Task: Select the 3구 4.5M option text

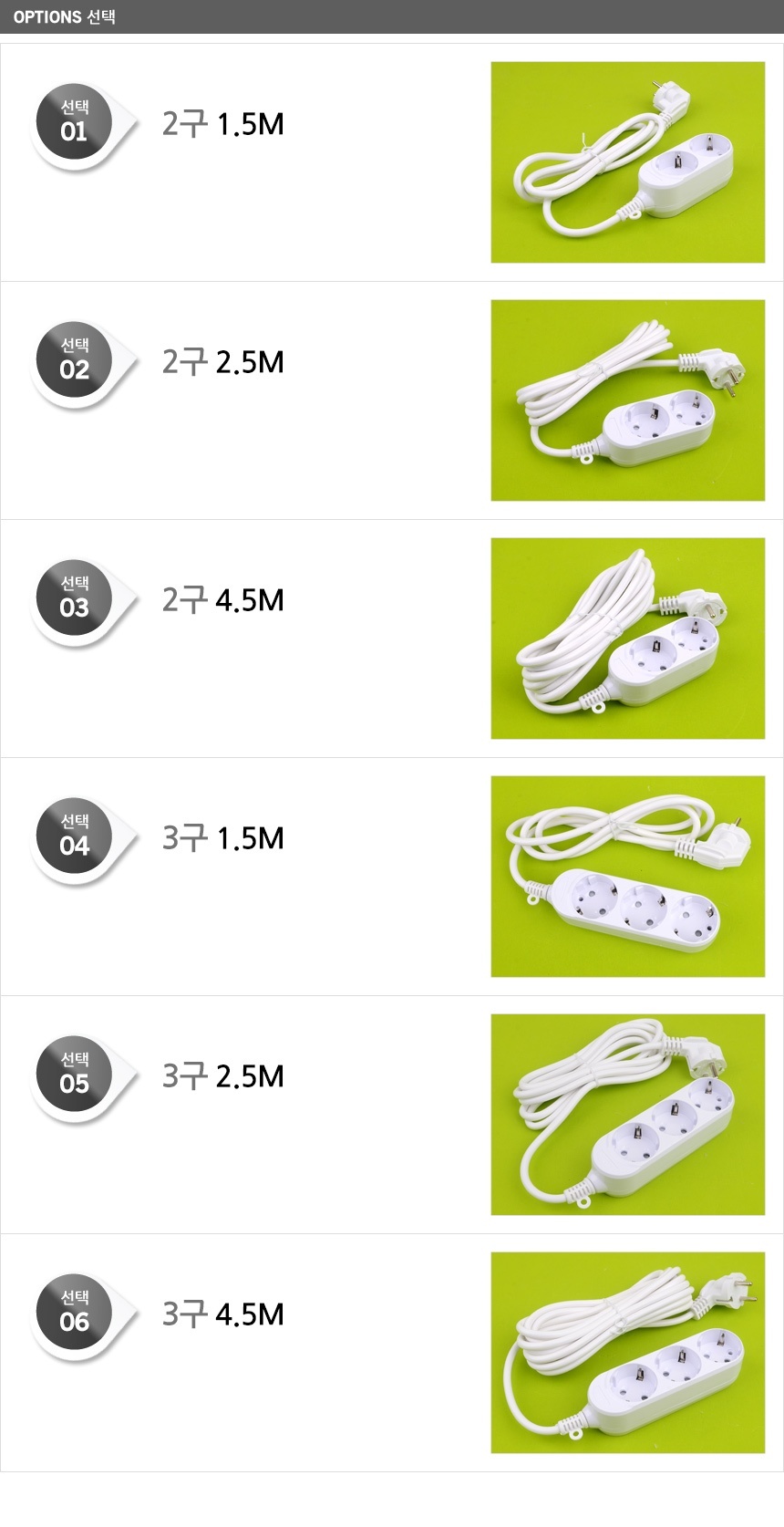Action: 223,1314
